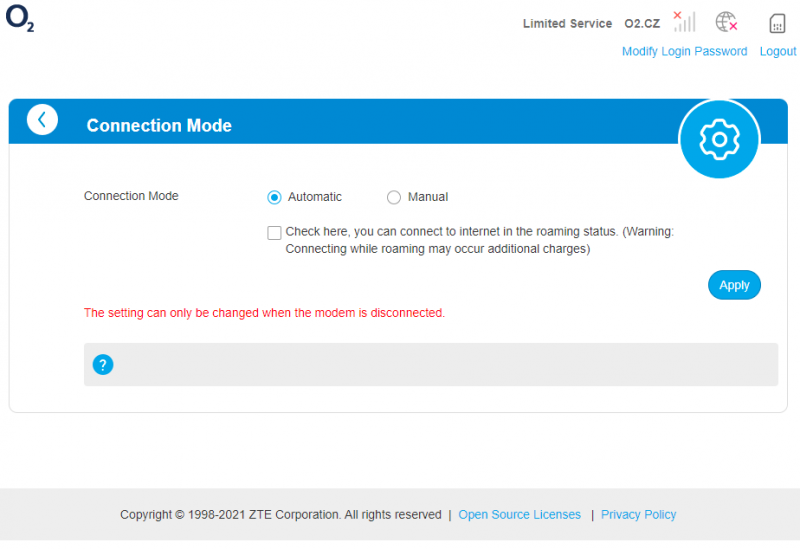Select the Manual connection mode

pos(394,197)
